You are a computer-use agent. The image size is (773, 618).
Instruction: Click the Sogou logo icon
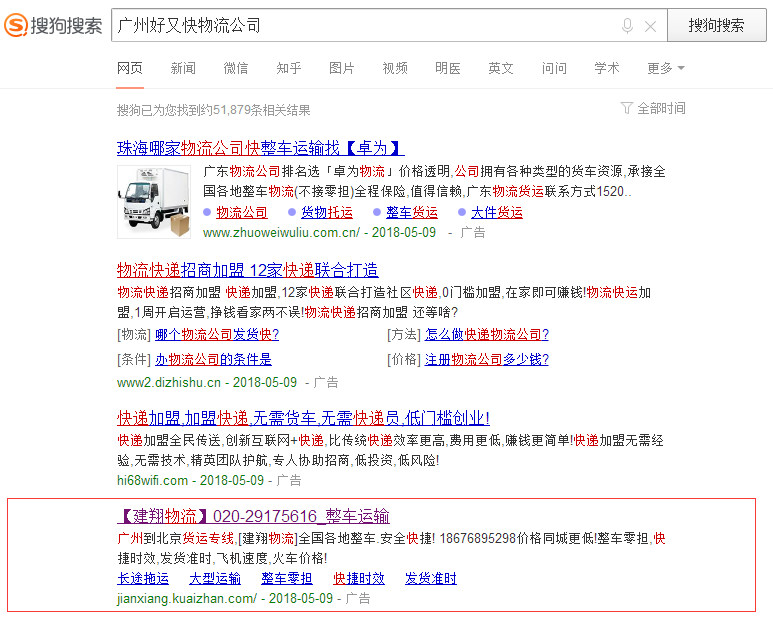pyautogui.click(x=16, y=25)
